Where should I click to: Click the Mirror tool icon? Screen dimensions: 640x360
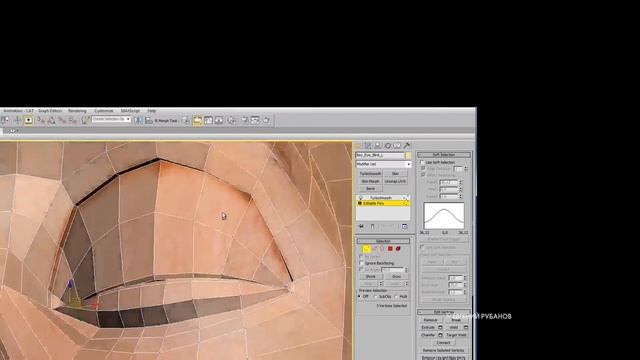138,120
